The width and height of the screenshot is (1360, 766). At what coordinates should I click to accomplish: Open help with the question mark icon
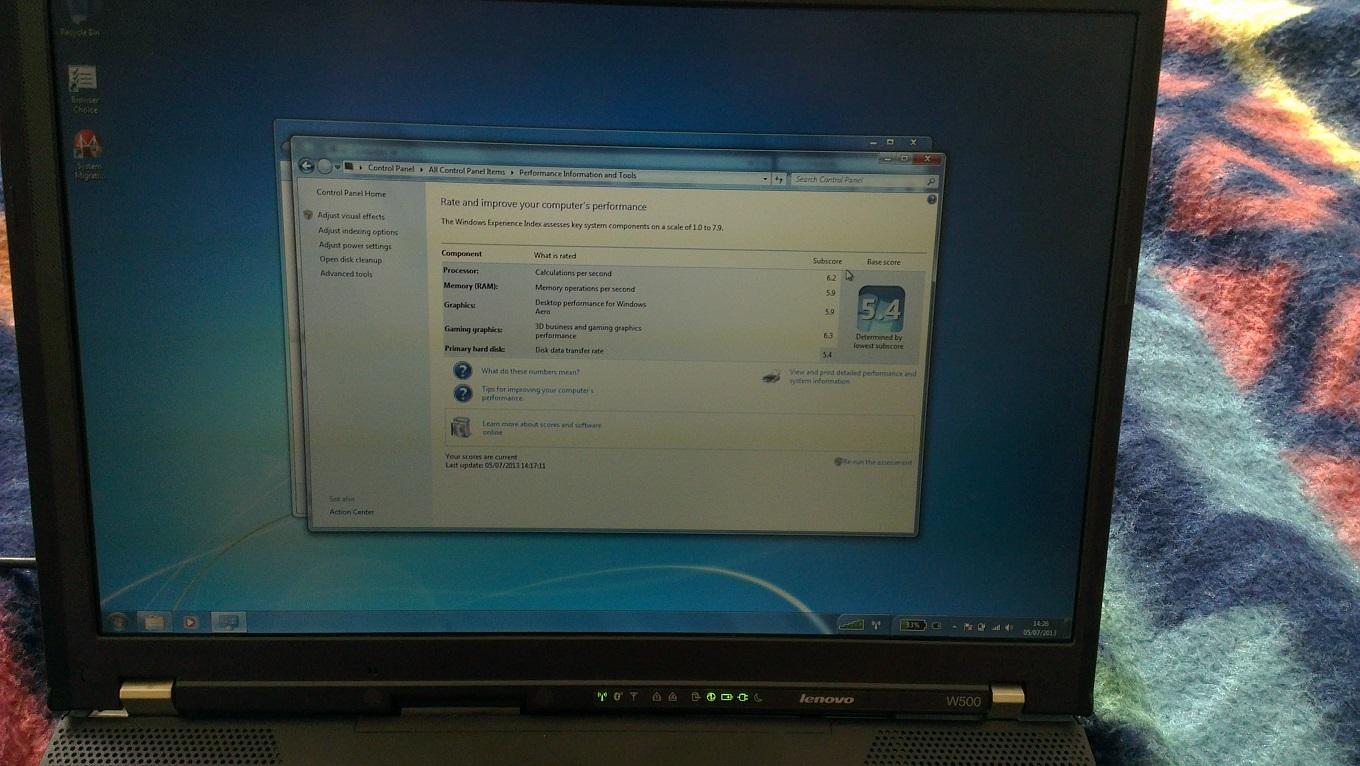[932, 200]
